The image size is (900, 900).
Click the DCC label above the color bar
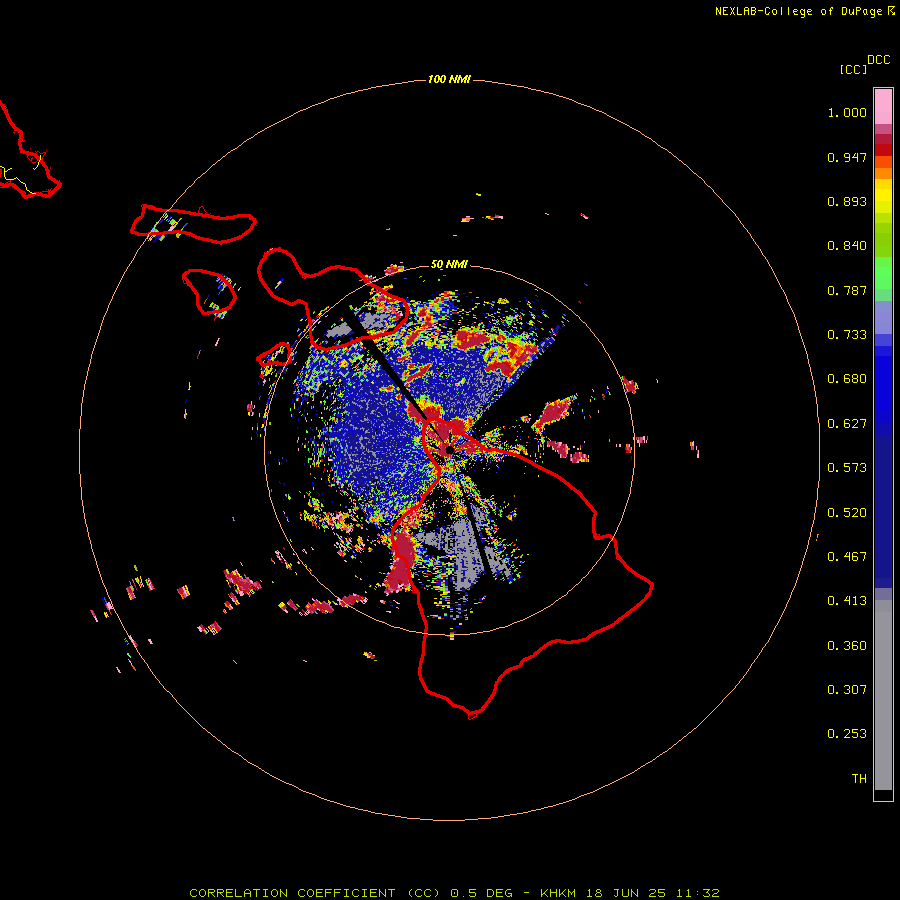(x=879, y=60)
